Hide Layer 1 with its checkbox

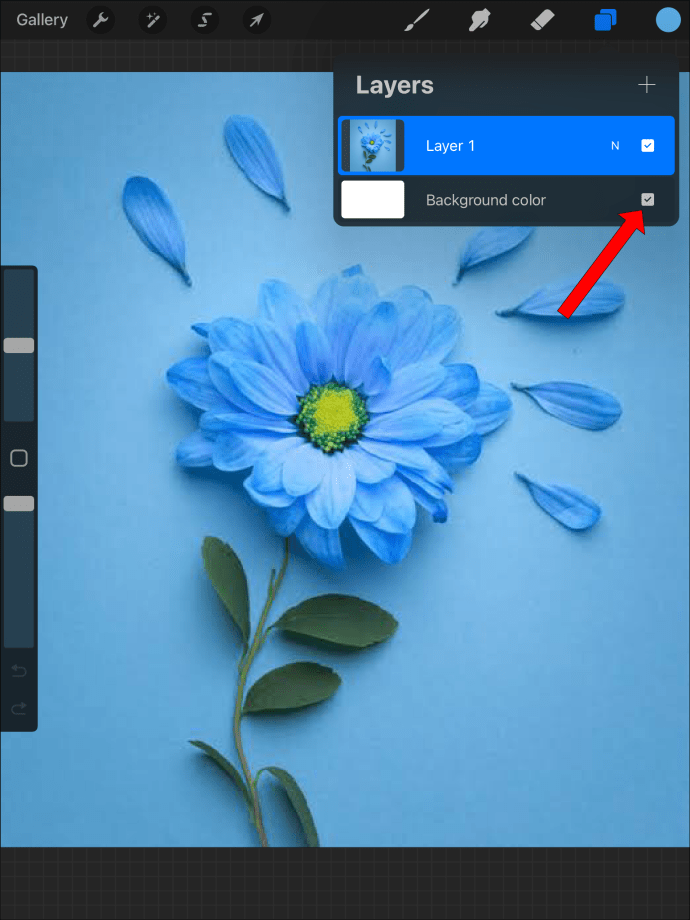click(x=648, y=146)
